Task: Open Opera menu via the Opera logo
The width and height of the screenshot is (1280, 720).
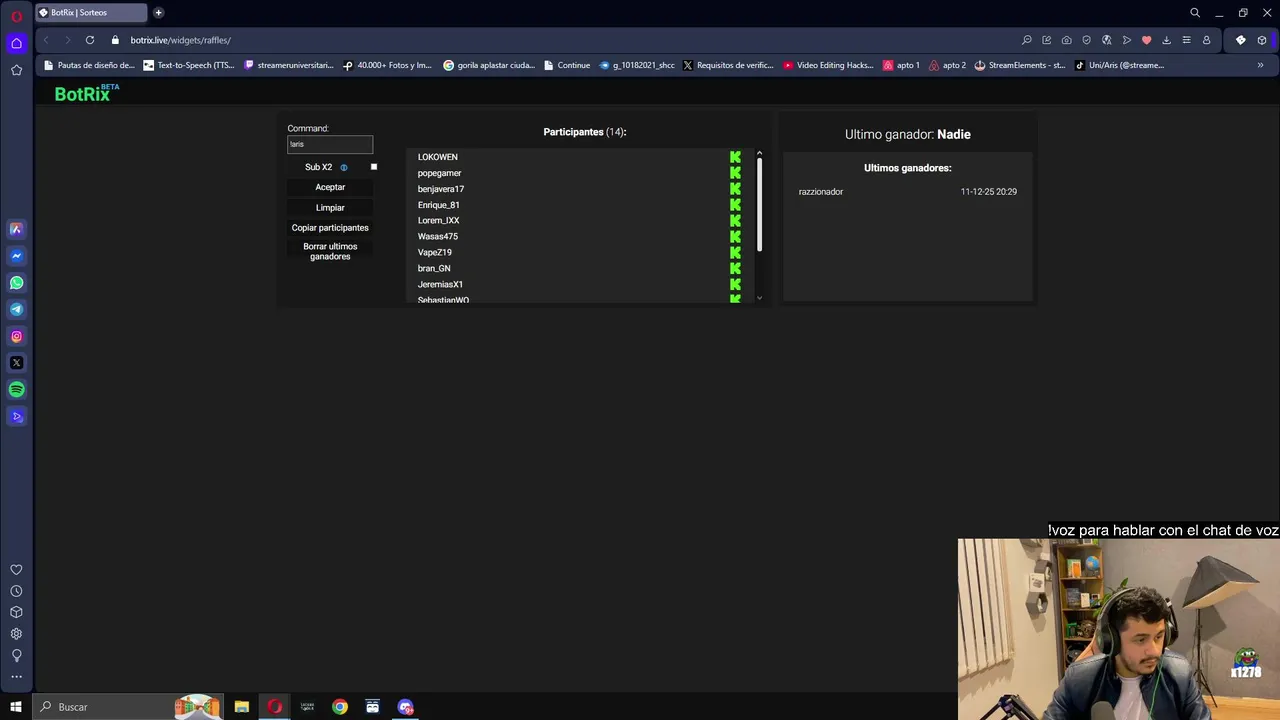Action: (x=16, y=15)
